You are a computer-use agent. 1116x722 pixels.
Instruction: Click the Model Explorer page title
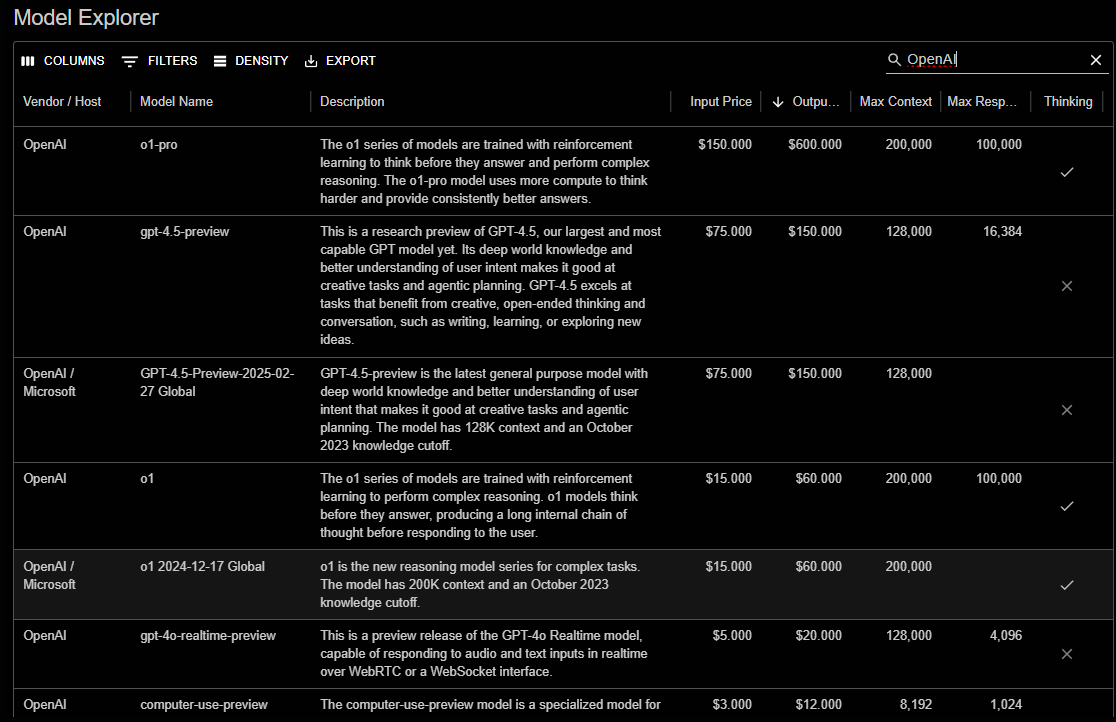coord(86,18)
